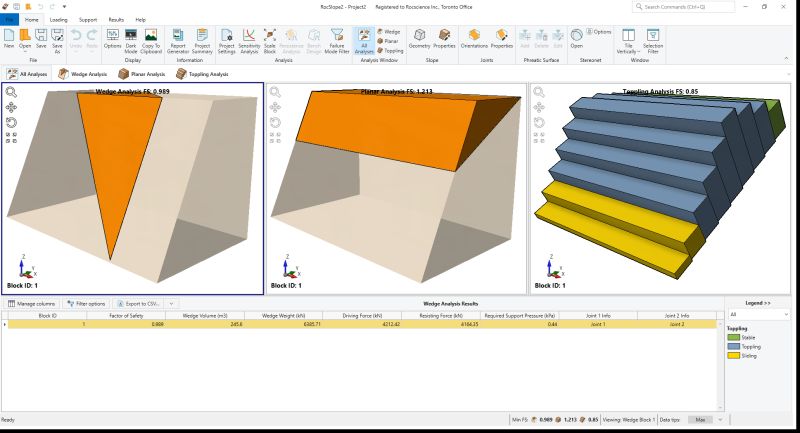Click the quick-access save icon in title bar

[x=17, y=7]
